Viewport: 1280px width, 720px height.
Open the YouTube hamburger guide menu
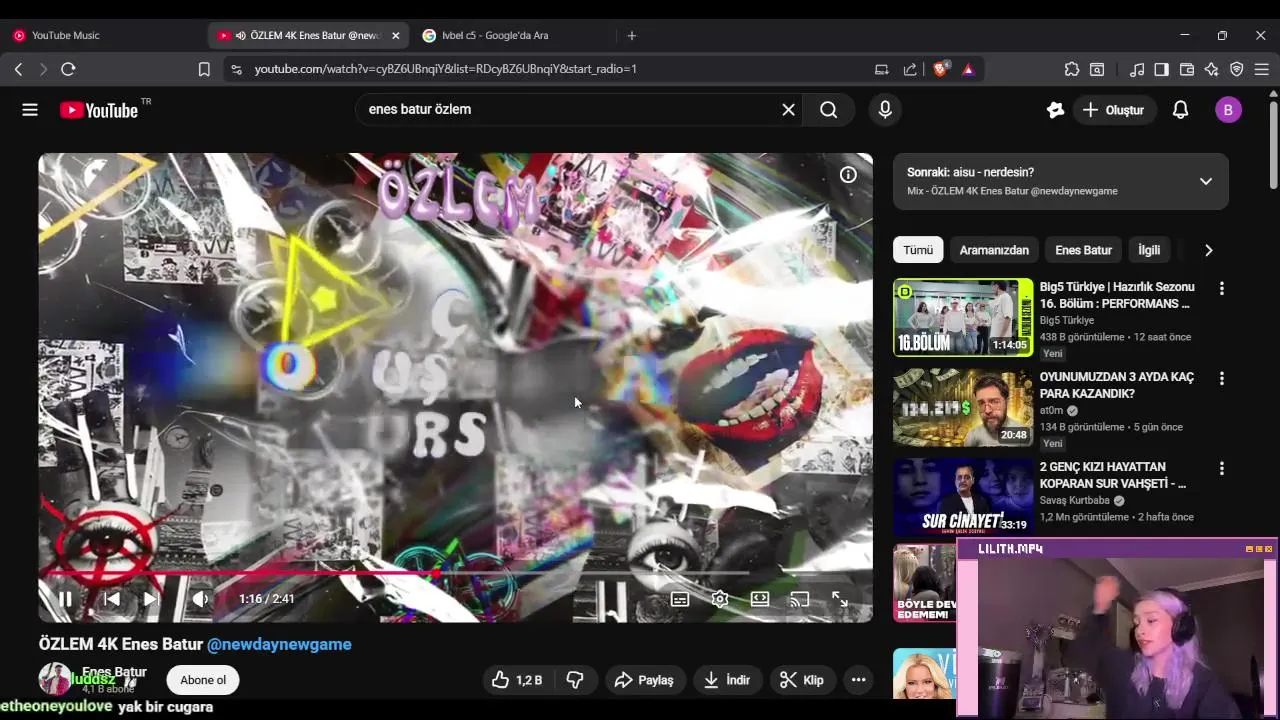pyautogui.click(x=30, y=110)
